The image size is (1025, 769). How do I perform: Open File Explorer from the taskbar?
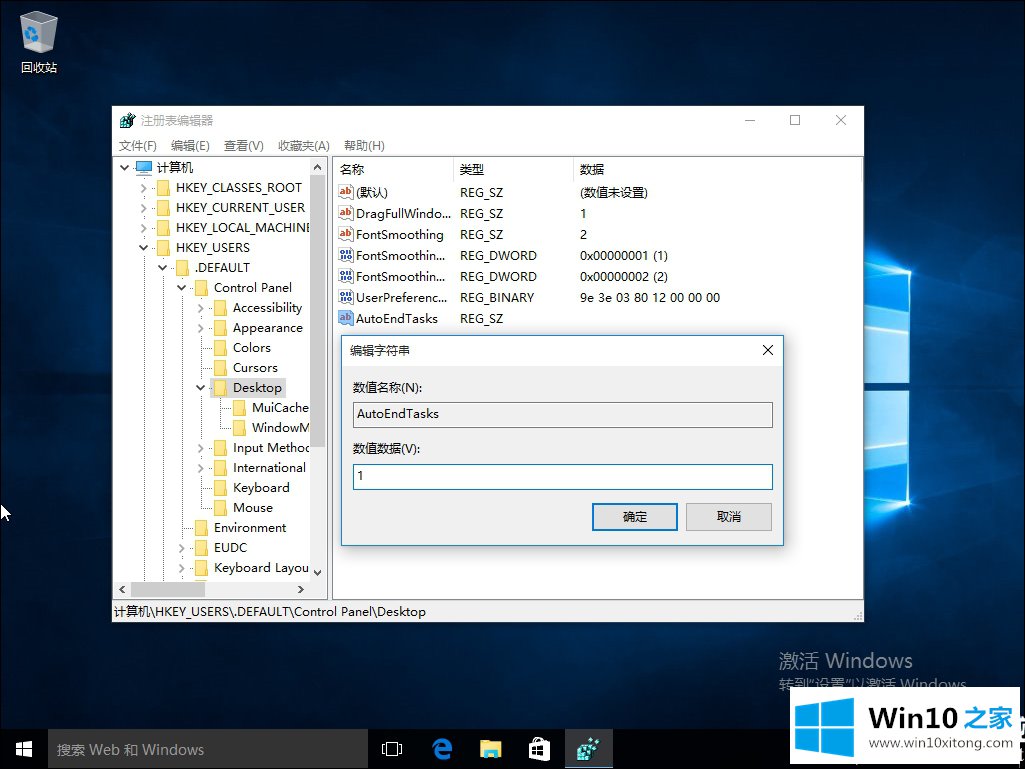pyautogui.click(x=491, y=749)
